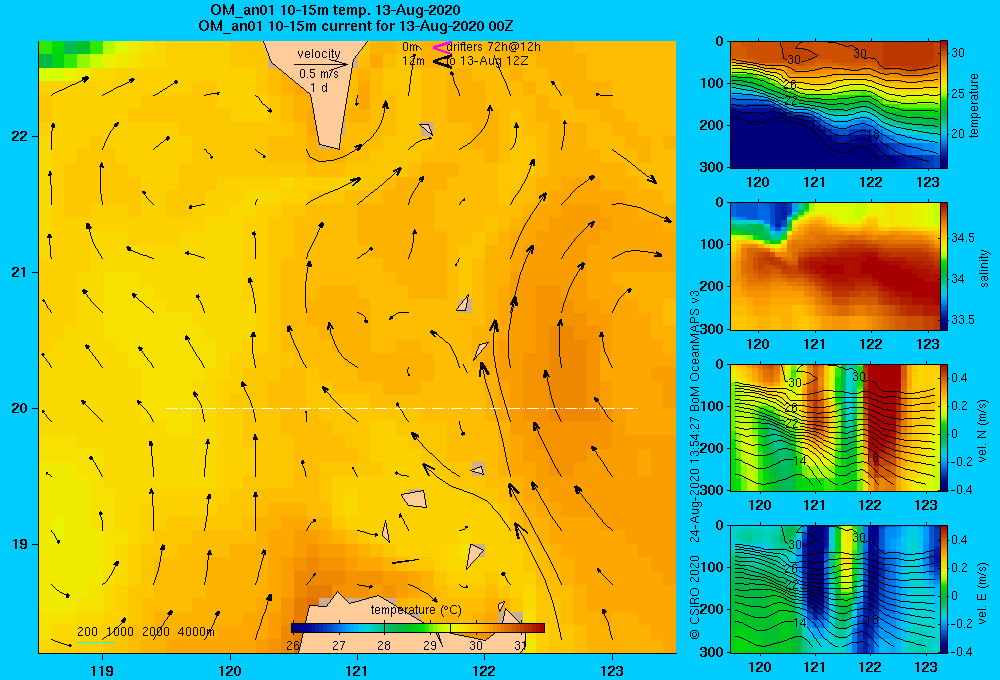1000x680 pixels.
Task: Click the vertical 'temperature' label beside top colorbar
Action: pos(974,105)
